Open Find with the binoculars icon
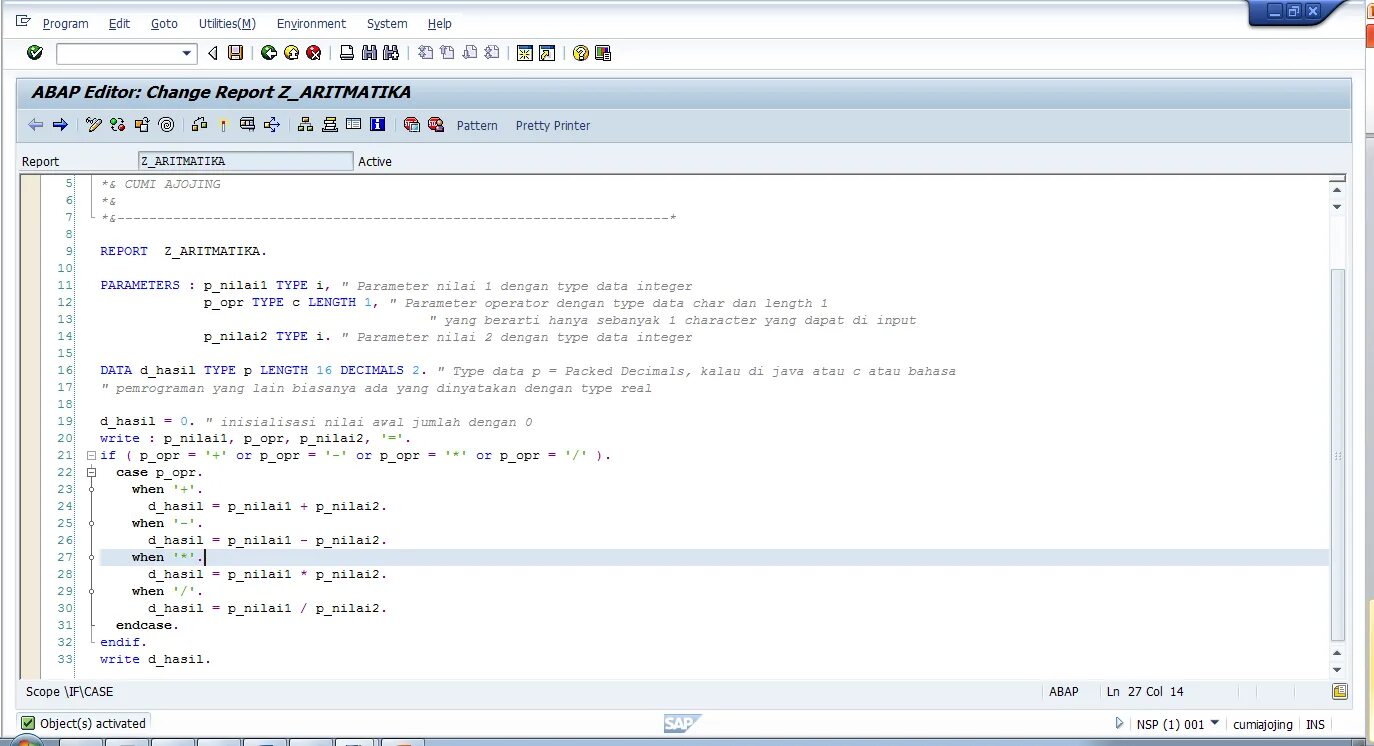Image resolution: width=1374 pixels, height=746 pixels. (369, 53)
